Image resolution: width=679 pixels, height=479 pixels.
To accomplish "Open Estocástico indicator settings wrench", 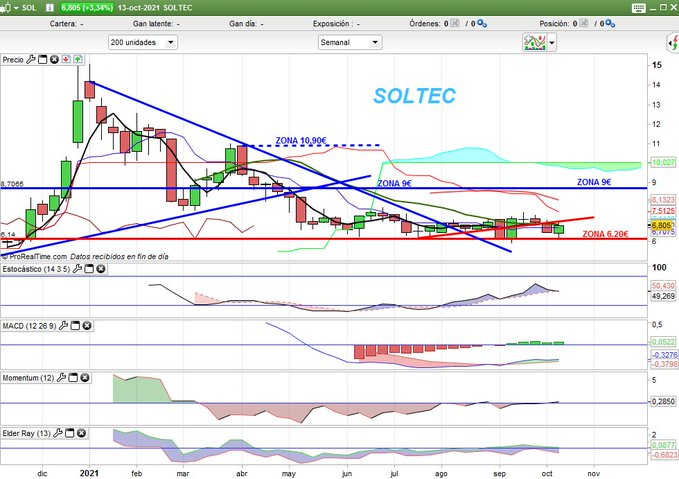I will tap(77, 269).
